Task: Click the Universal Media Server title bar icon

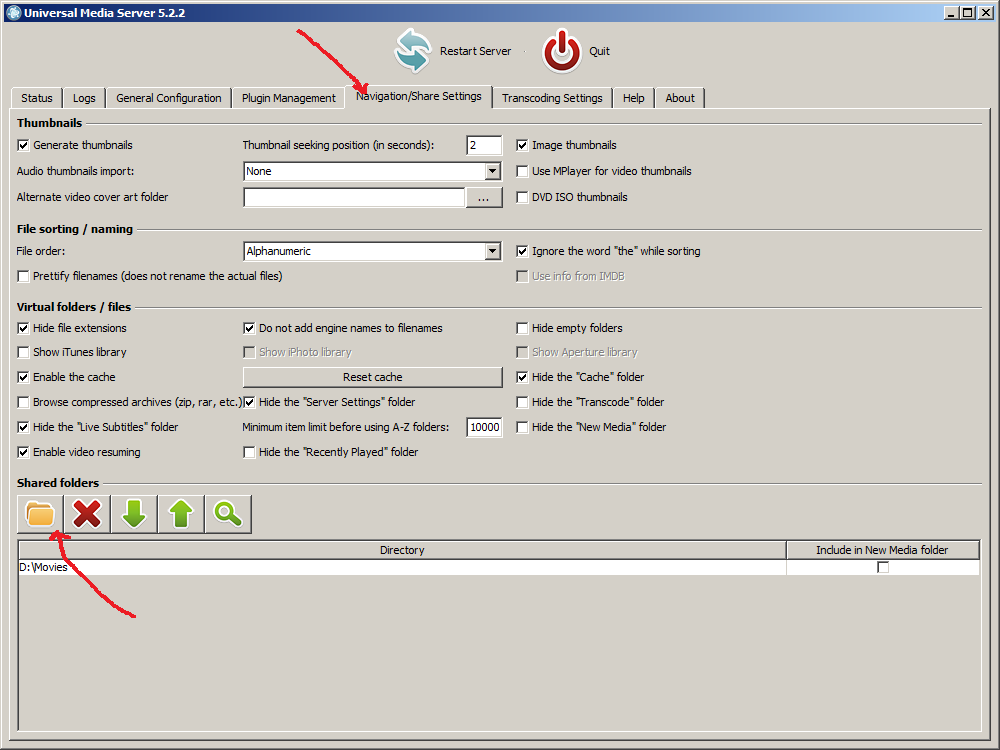Action: tap(13, 13)
